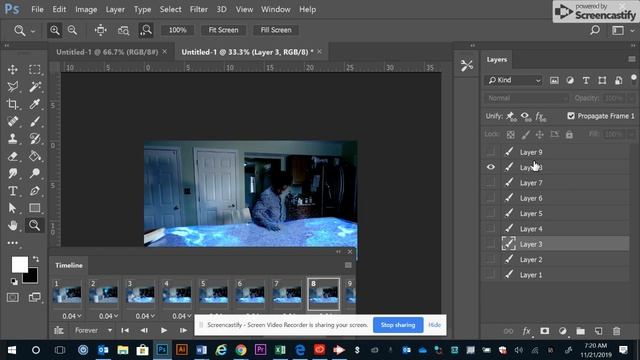Click the black background color swatch
Viewport: 640px width, 360px height.
32,277
